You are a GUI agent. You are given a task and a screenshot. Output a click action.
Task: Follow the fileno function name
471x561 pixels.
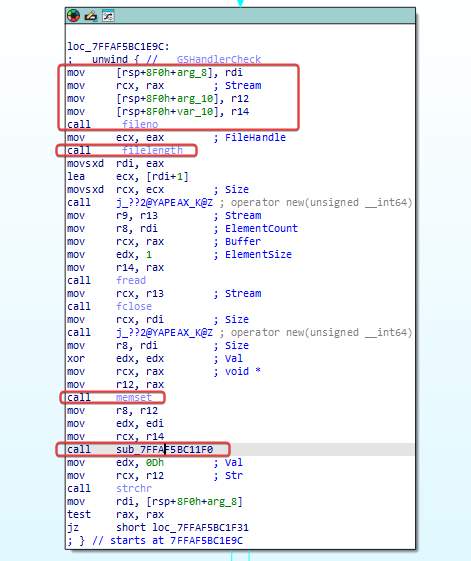click(x=140, y=125)
